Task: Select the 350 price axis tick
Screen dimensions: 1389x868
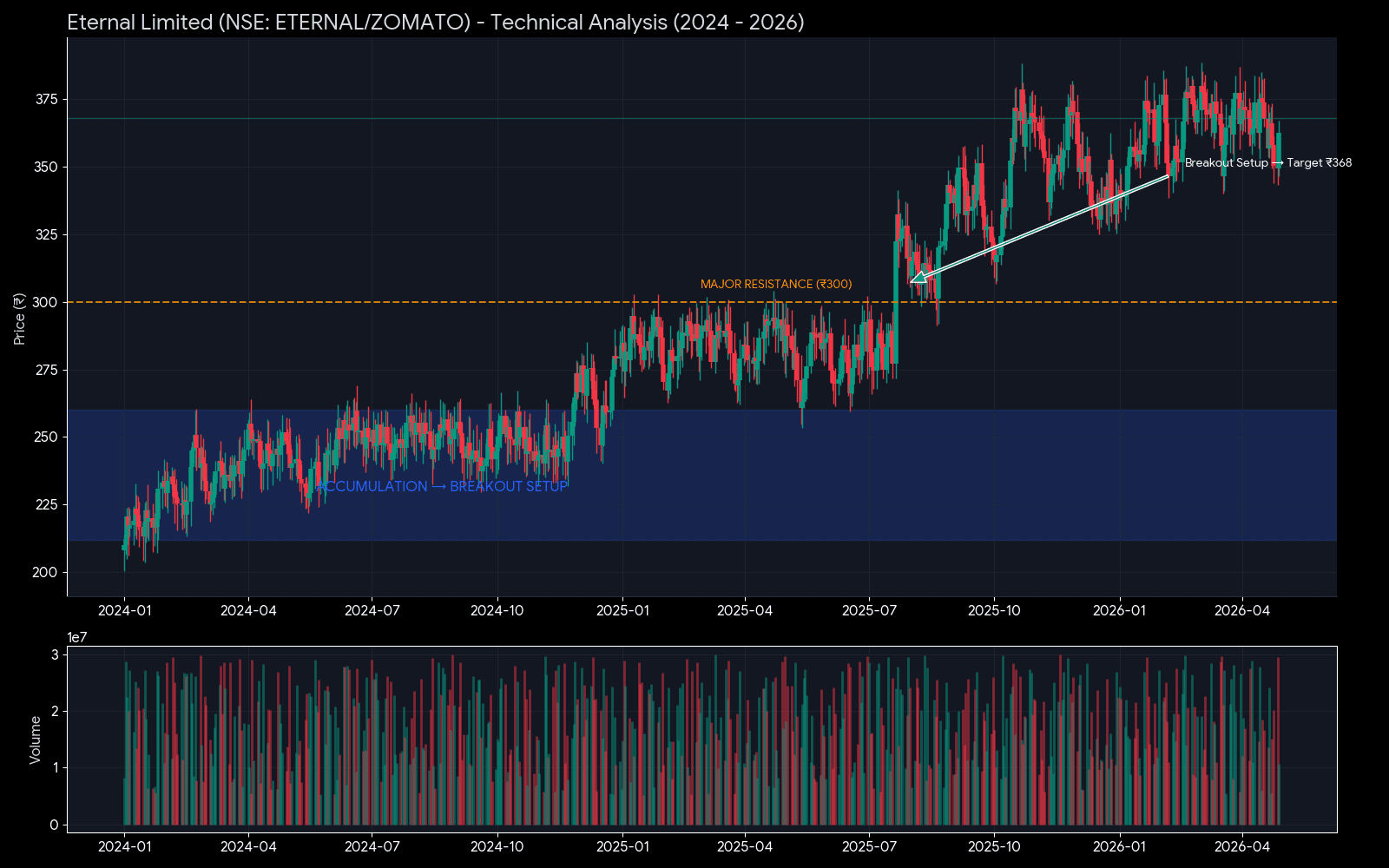Action: click(x=46, y=168)
